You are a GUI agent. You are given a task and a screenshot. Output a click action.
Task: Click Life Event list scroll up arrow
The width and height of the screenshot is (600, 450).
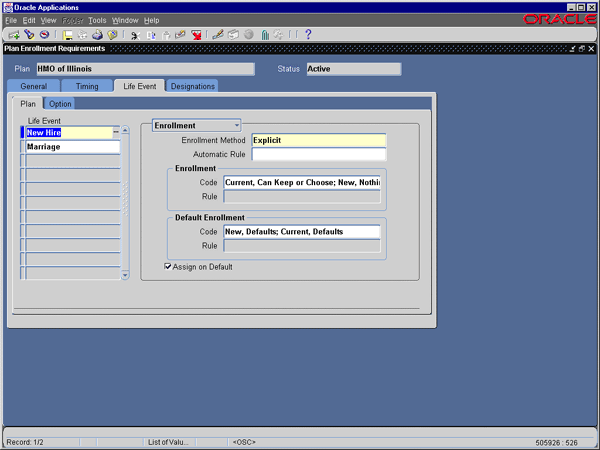(125, 130)
